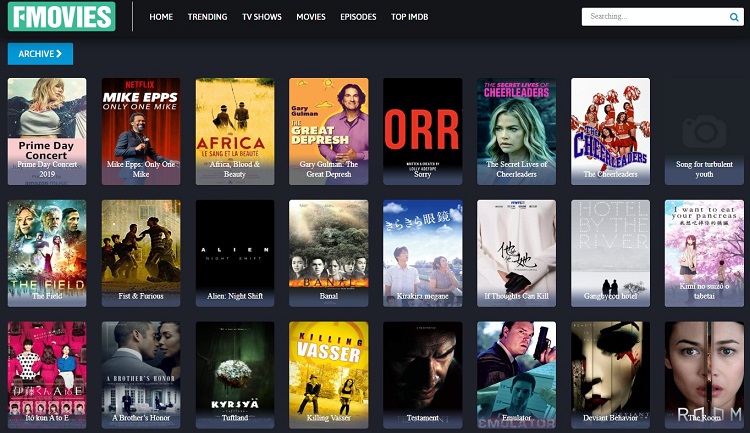
Task: Go to TV Shows section
Action: point(262,17)
